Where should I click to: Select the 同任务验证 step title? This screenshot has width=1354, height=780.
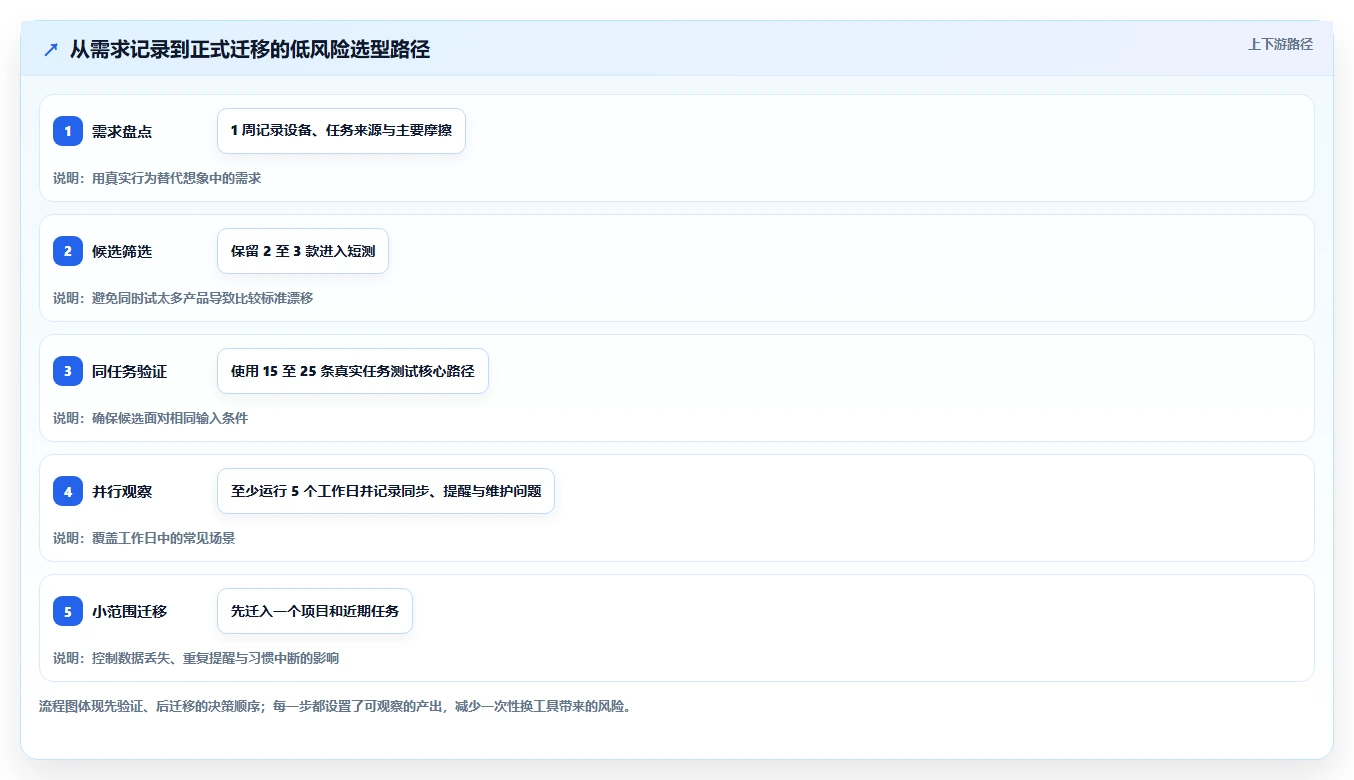[129, 371]
